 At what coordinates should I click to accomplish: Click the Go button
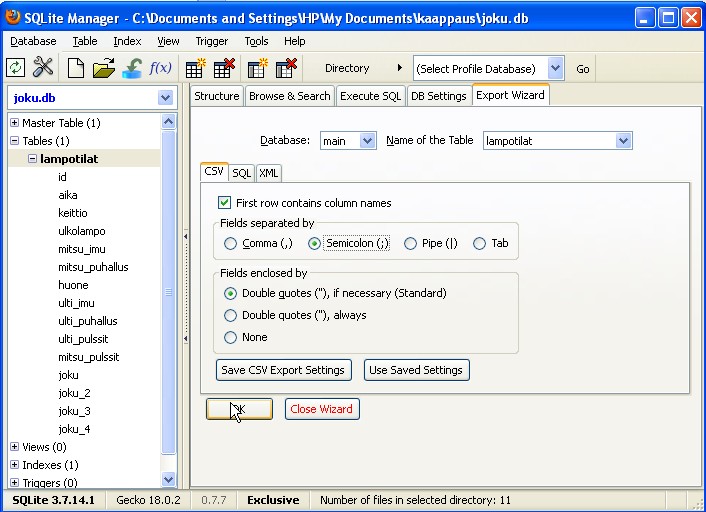[582, 69]
